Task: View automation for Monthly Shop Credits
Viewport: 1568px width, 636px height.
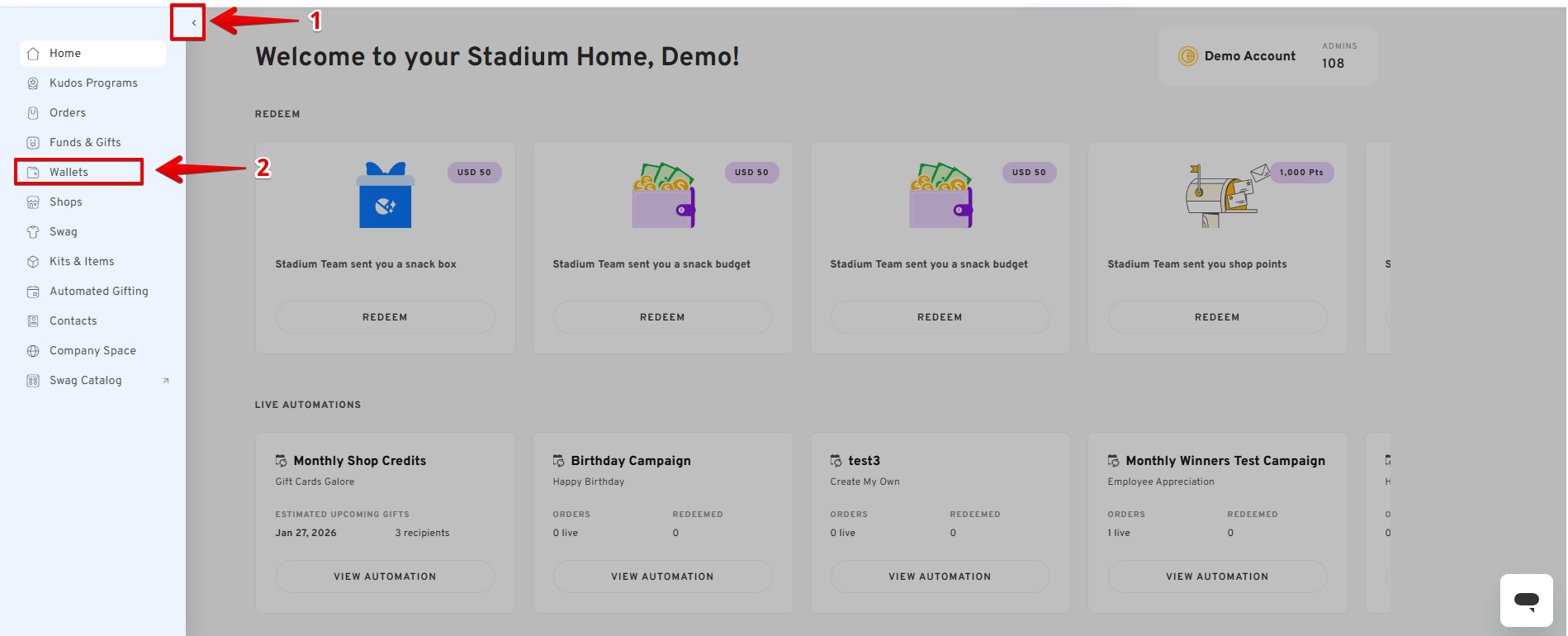Action: click(x=385, y=577)
